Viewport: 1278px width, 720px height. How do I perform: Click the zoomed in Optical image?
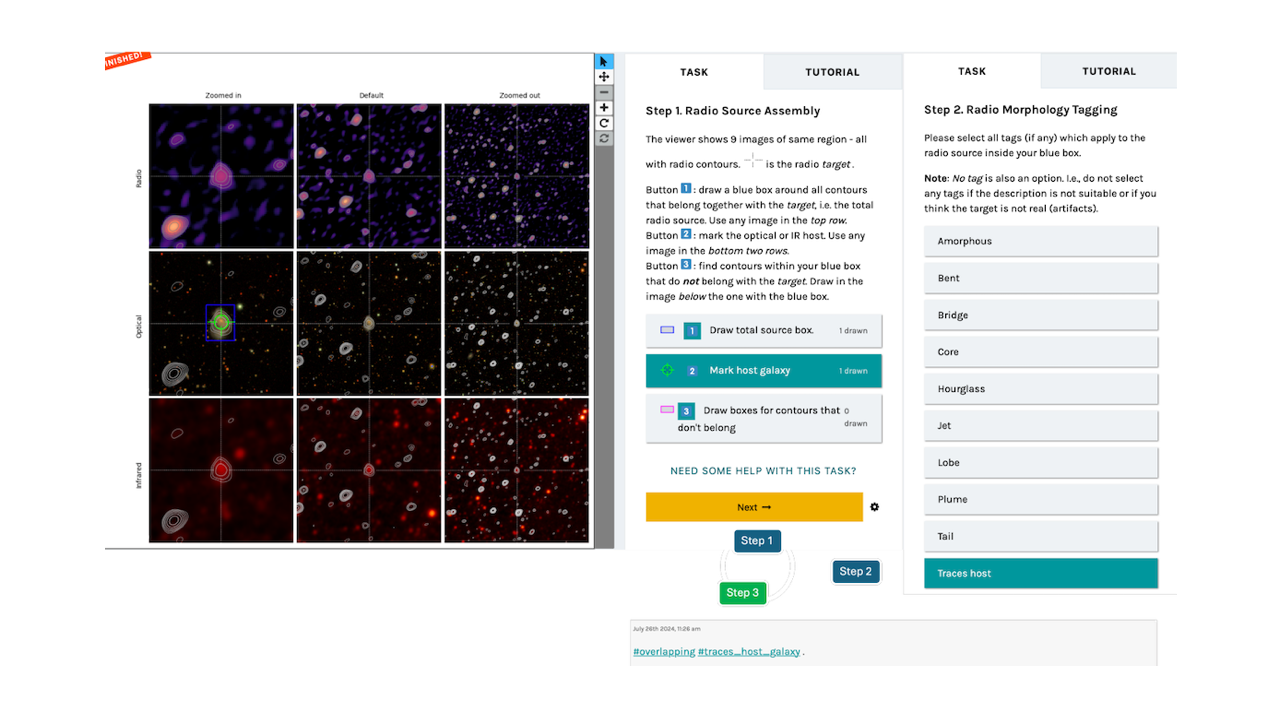click(x=222, y=323)
